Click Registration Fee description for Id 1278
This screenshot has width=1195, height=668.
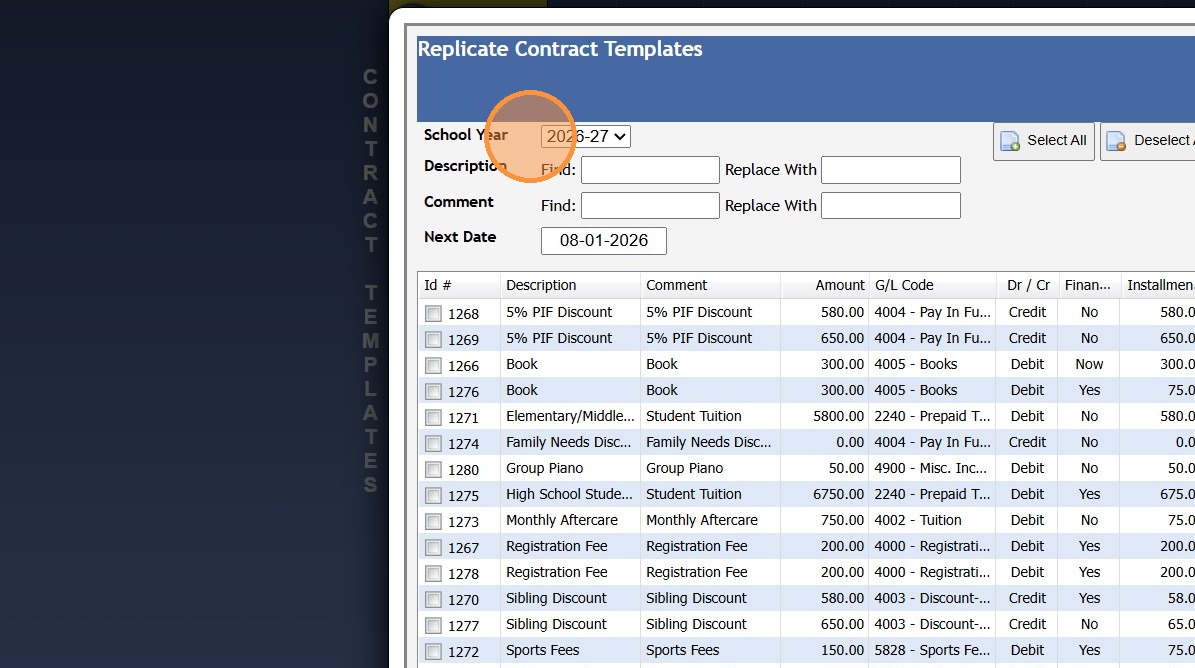pyautogui.click(x=570, y=572)
